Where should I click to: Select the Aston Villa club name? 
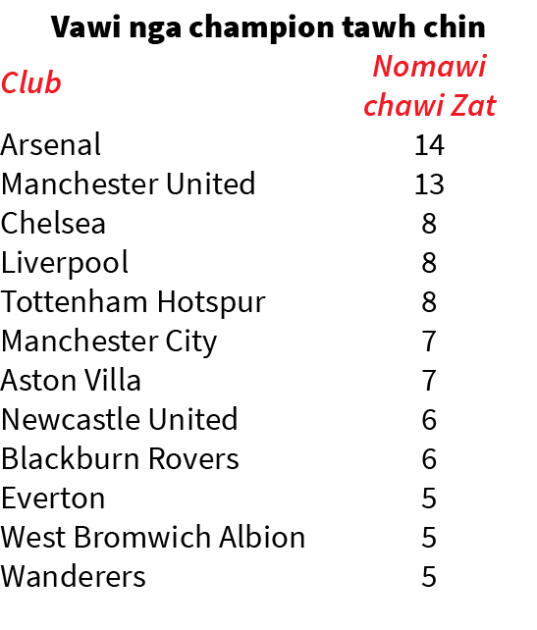(x=71, y=380)
